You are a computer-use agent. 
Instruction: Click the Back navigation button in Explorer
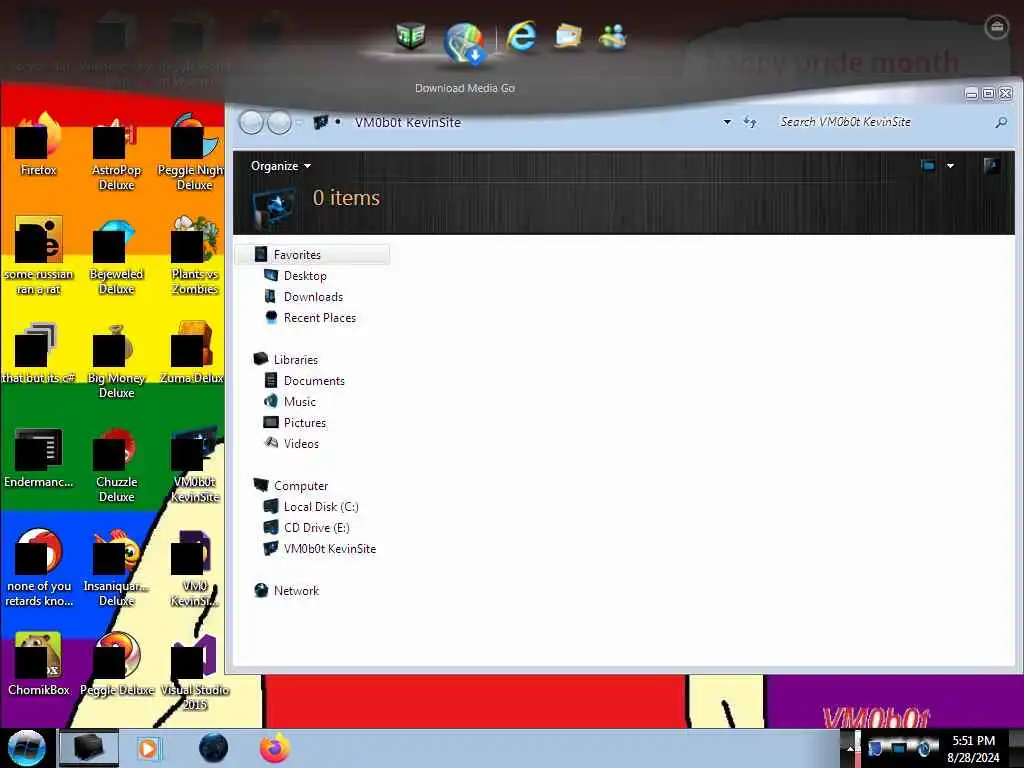click(251, 122)
